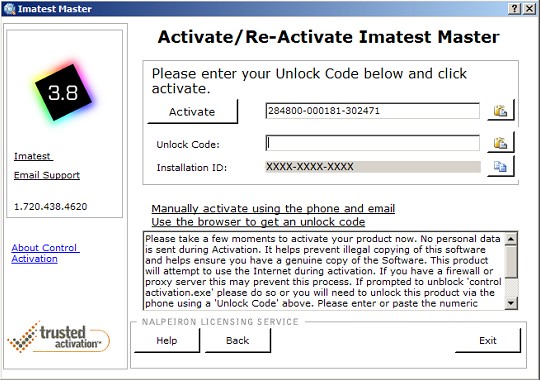Click Imatest Master title bar icon
Screen dimensions: 540x380
(10, 9)
